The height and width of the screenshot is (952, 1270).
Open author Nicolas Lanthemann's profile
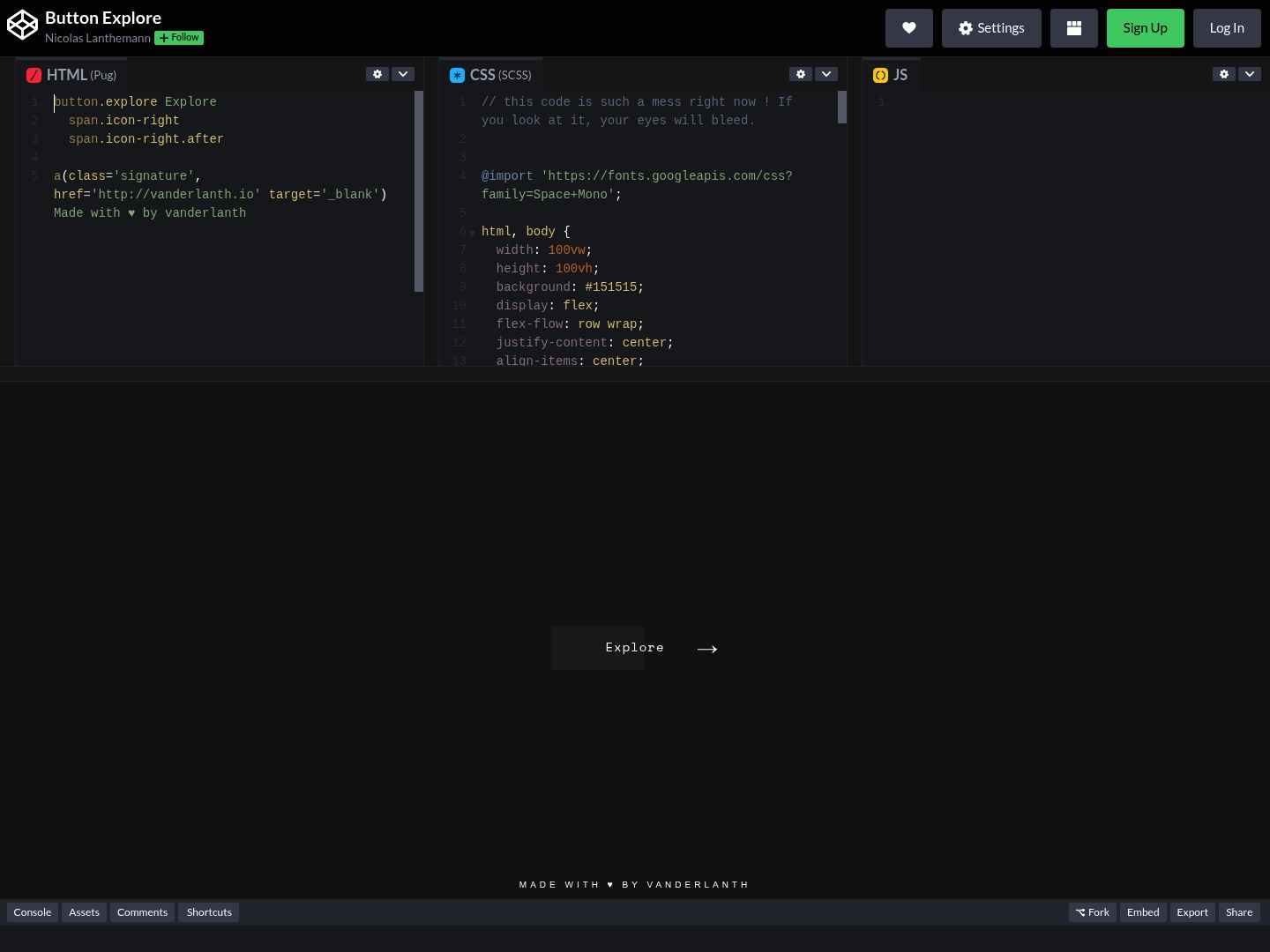tap(98, 38)
